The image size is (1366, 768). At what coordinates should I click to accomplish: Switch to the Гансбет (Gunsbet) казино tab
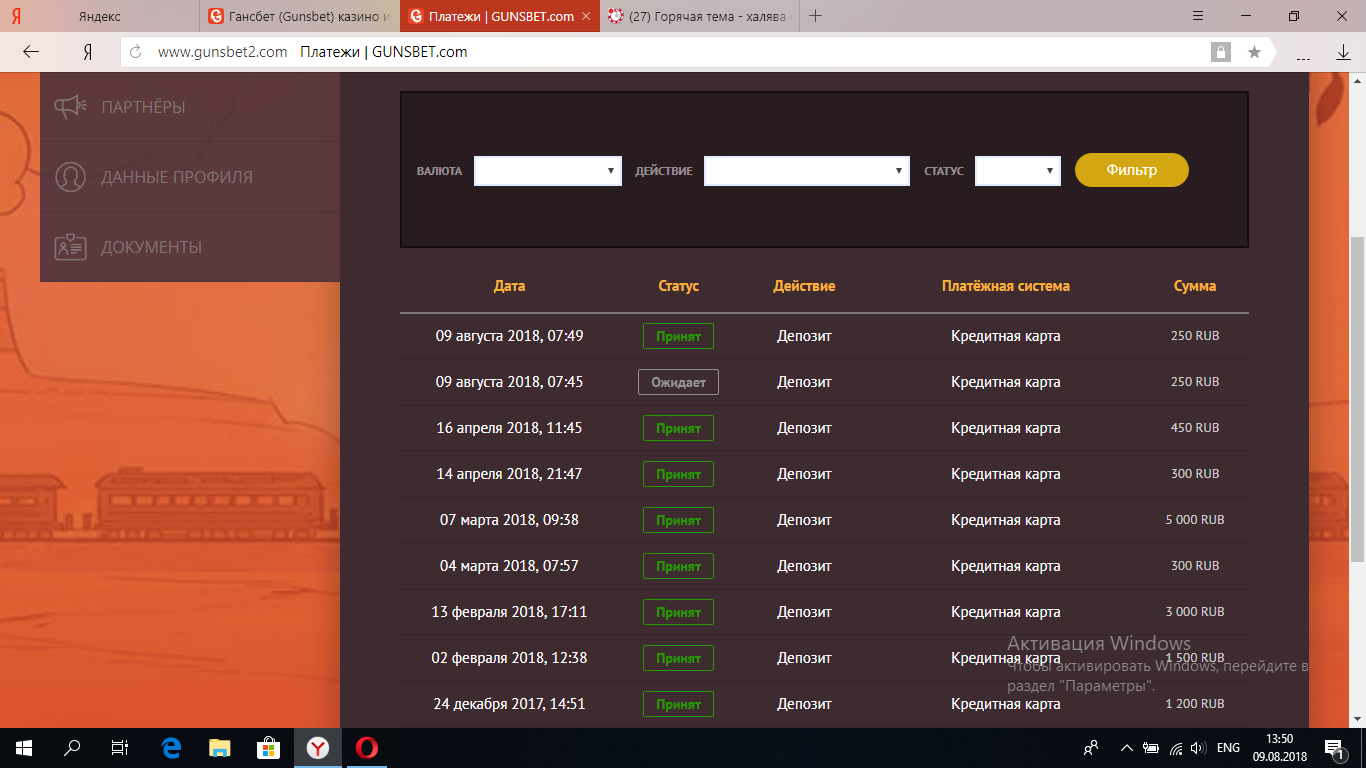[300, 16]
